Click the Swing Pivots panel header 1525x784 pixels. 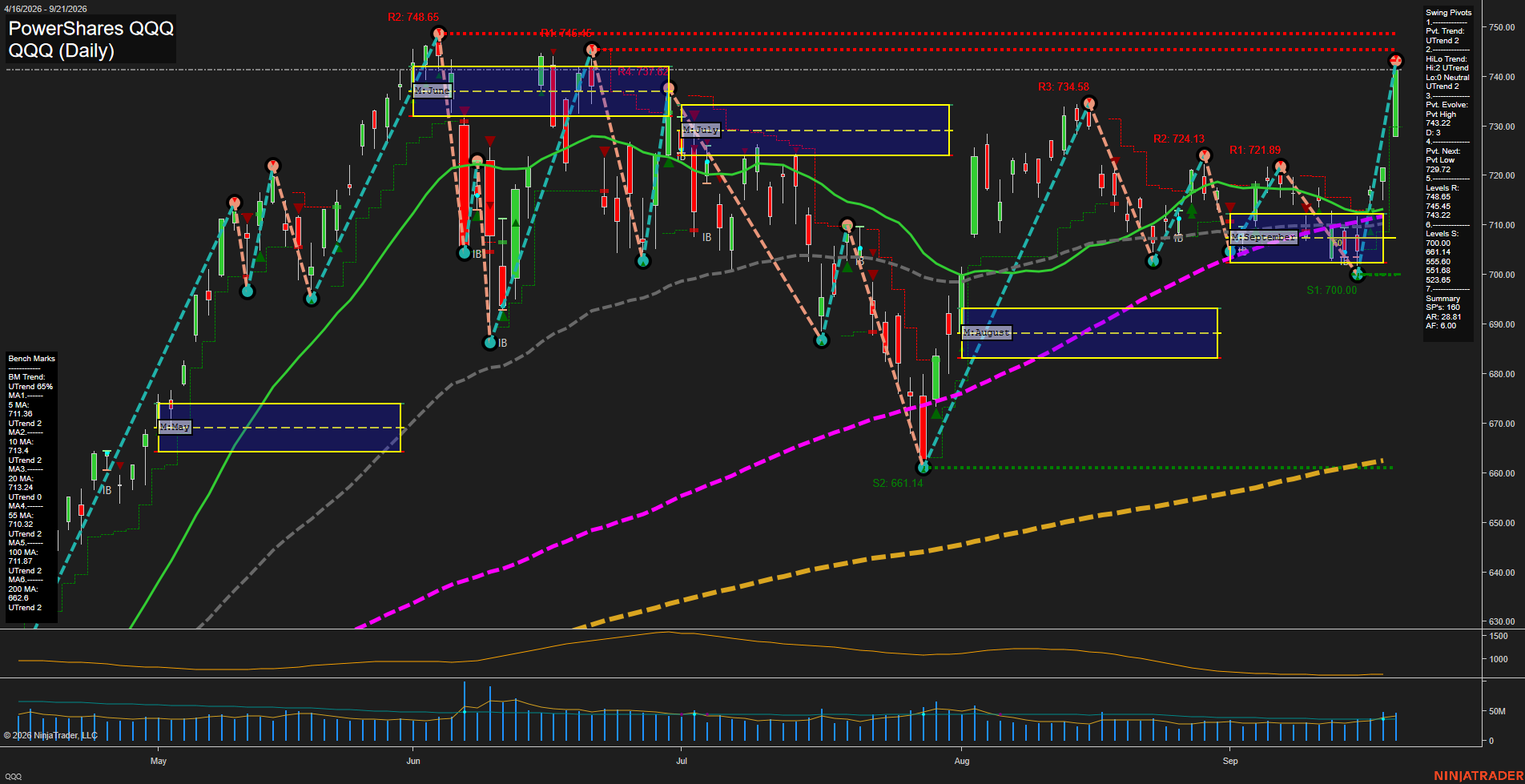click(1448, 13)
